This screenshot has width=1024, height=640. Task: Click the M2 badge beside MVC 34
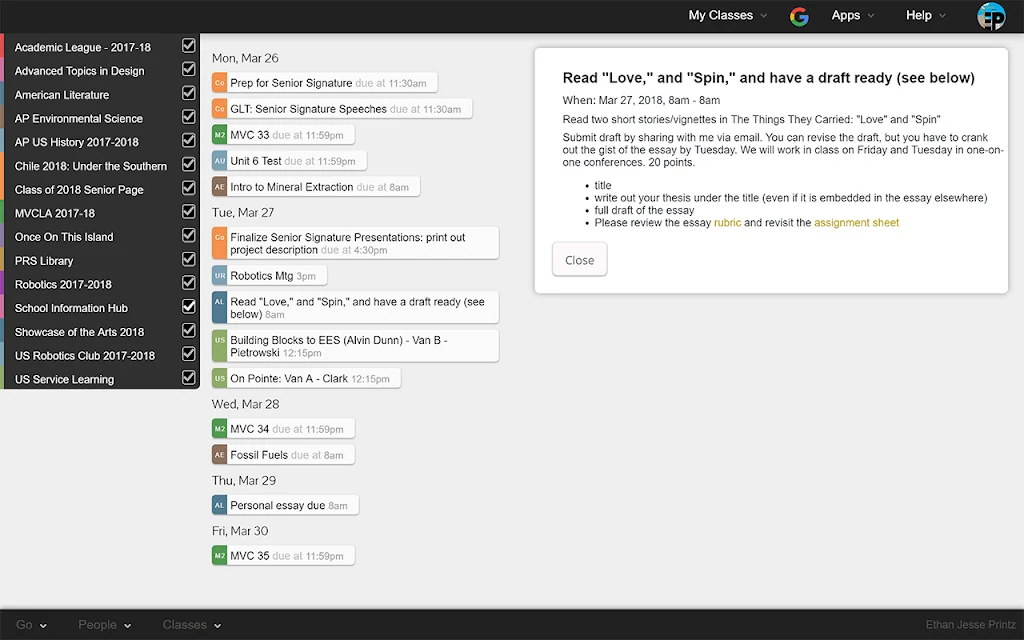click(x=219, y=429)
